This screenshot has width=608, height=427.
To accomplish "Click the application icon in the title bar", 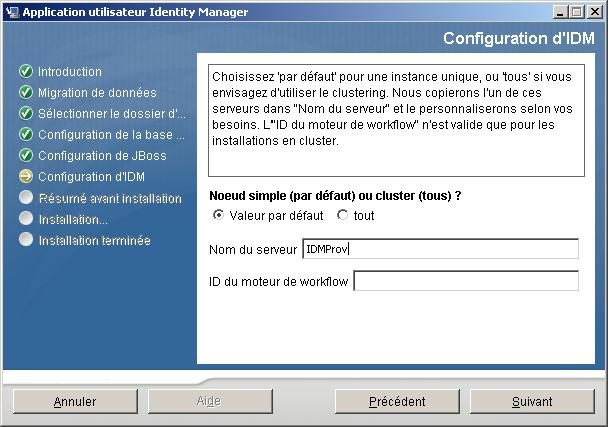I will [12, 12].
